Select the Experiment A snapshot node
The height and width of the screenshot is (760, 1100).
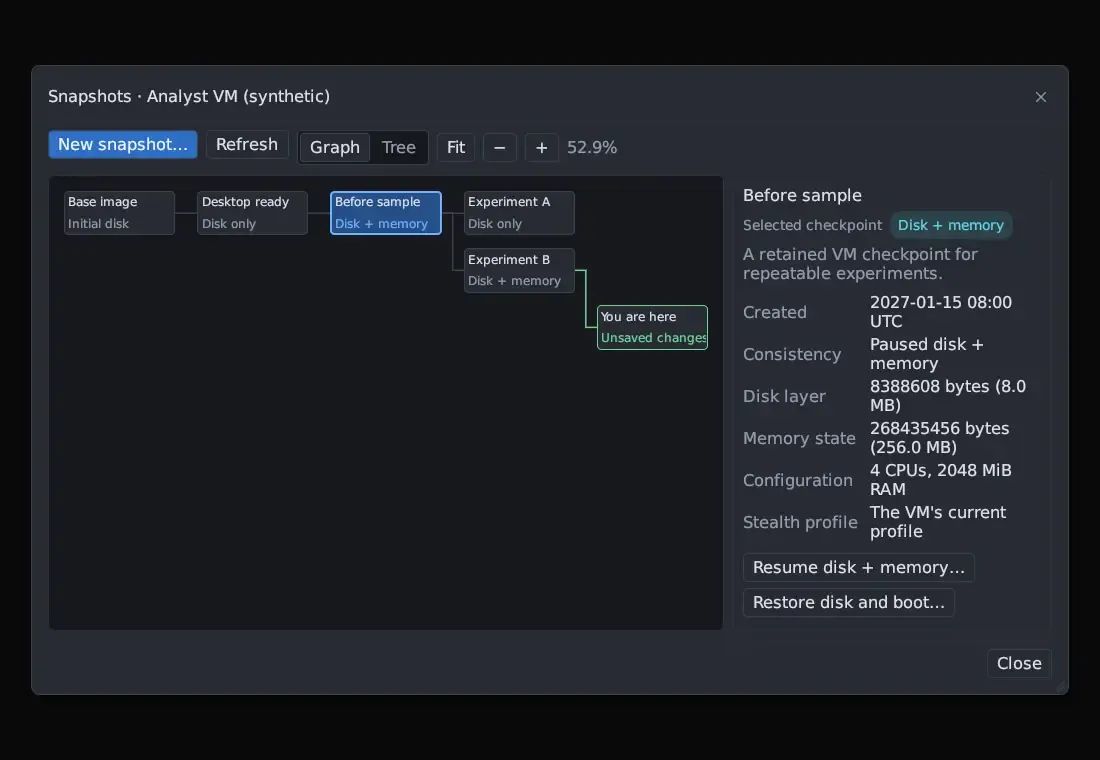coord(519,213)
